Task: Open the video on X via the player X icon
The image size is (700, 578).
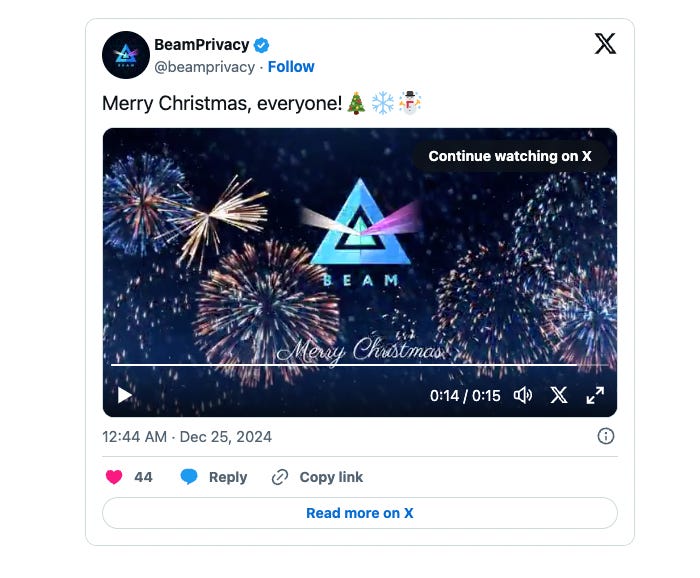Action: point(559,395)
